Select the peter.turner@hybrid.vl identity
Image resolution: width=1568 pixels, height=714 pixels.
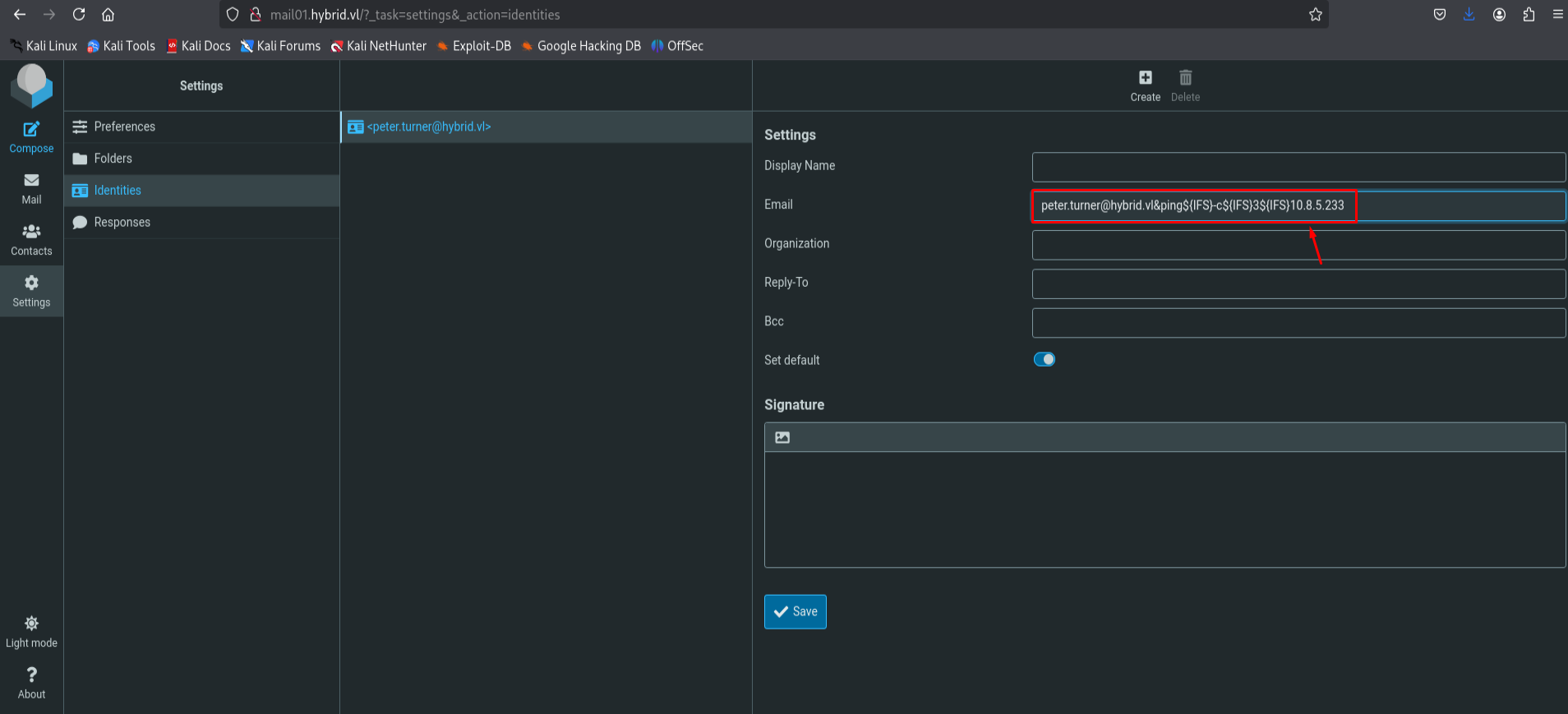[x=546, y=127]
